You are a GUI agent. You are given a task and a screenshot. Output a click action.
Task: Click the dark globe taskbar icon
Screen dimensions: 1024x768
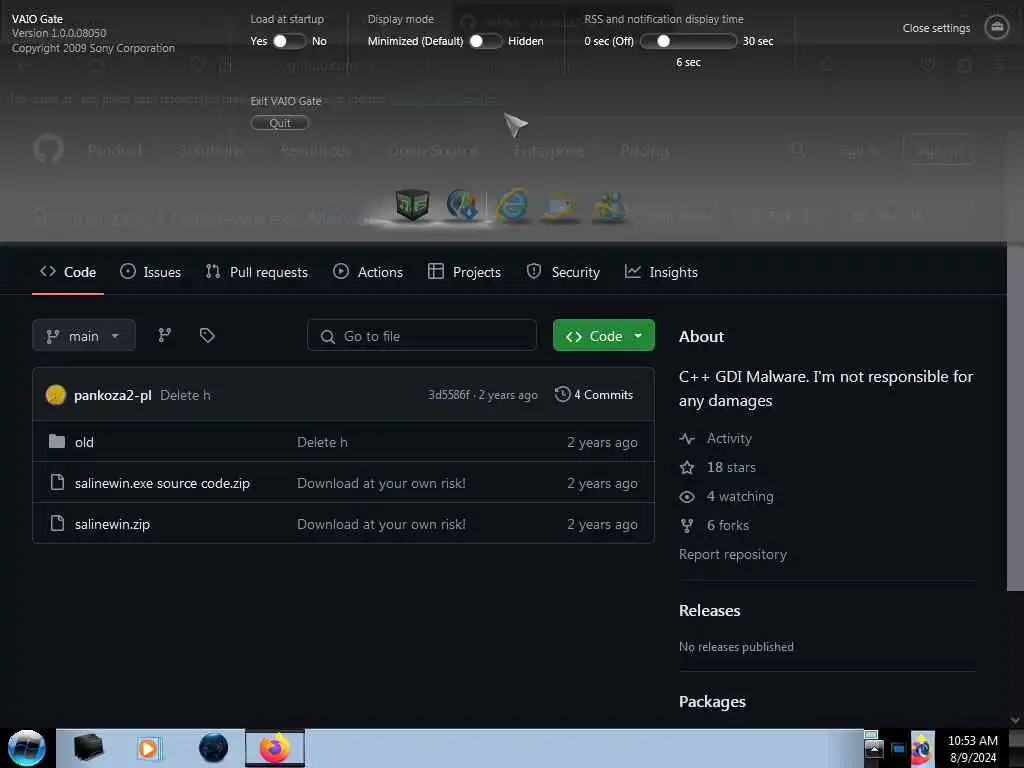pyautogui.click(x=213, y=748)
